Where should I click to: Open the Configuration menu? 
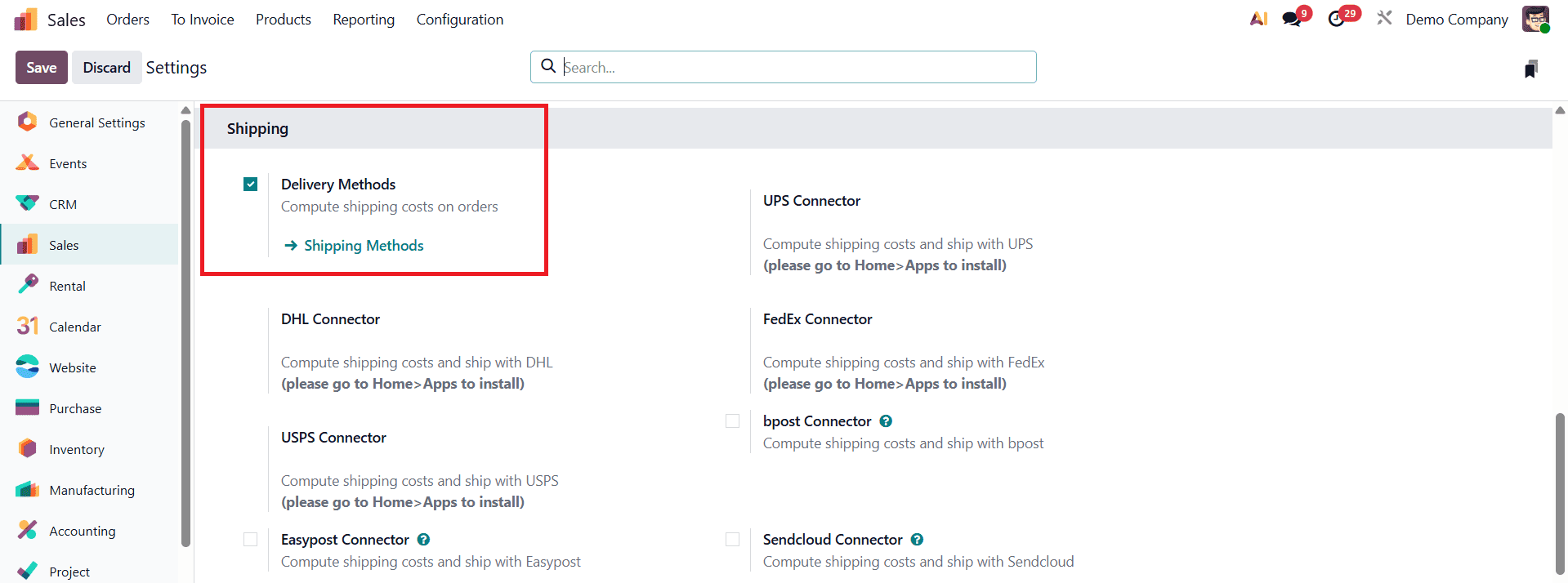coord(459,20)
